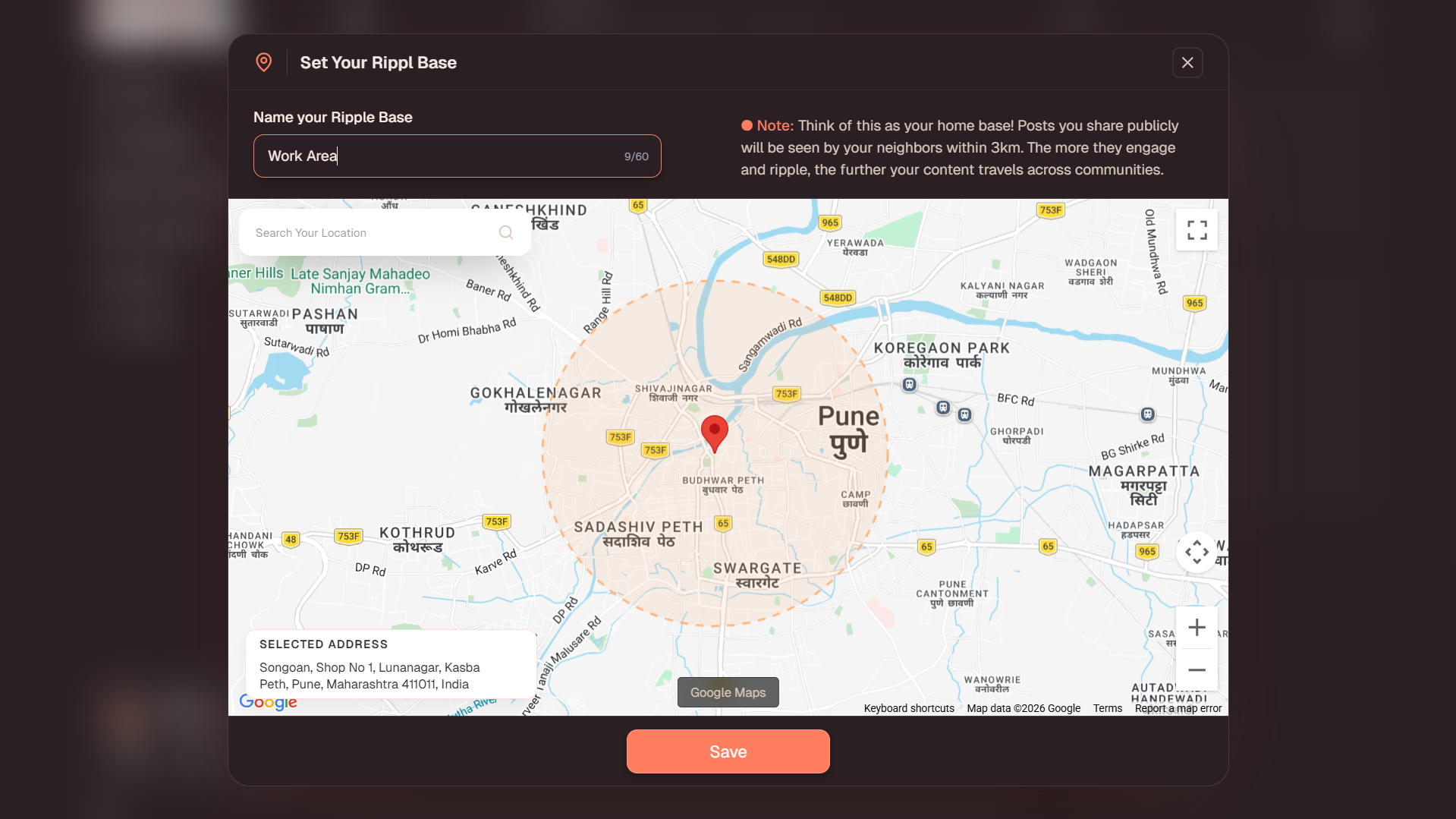Click the Kothrud label on the map

417,540
